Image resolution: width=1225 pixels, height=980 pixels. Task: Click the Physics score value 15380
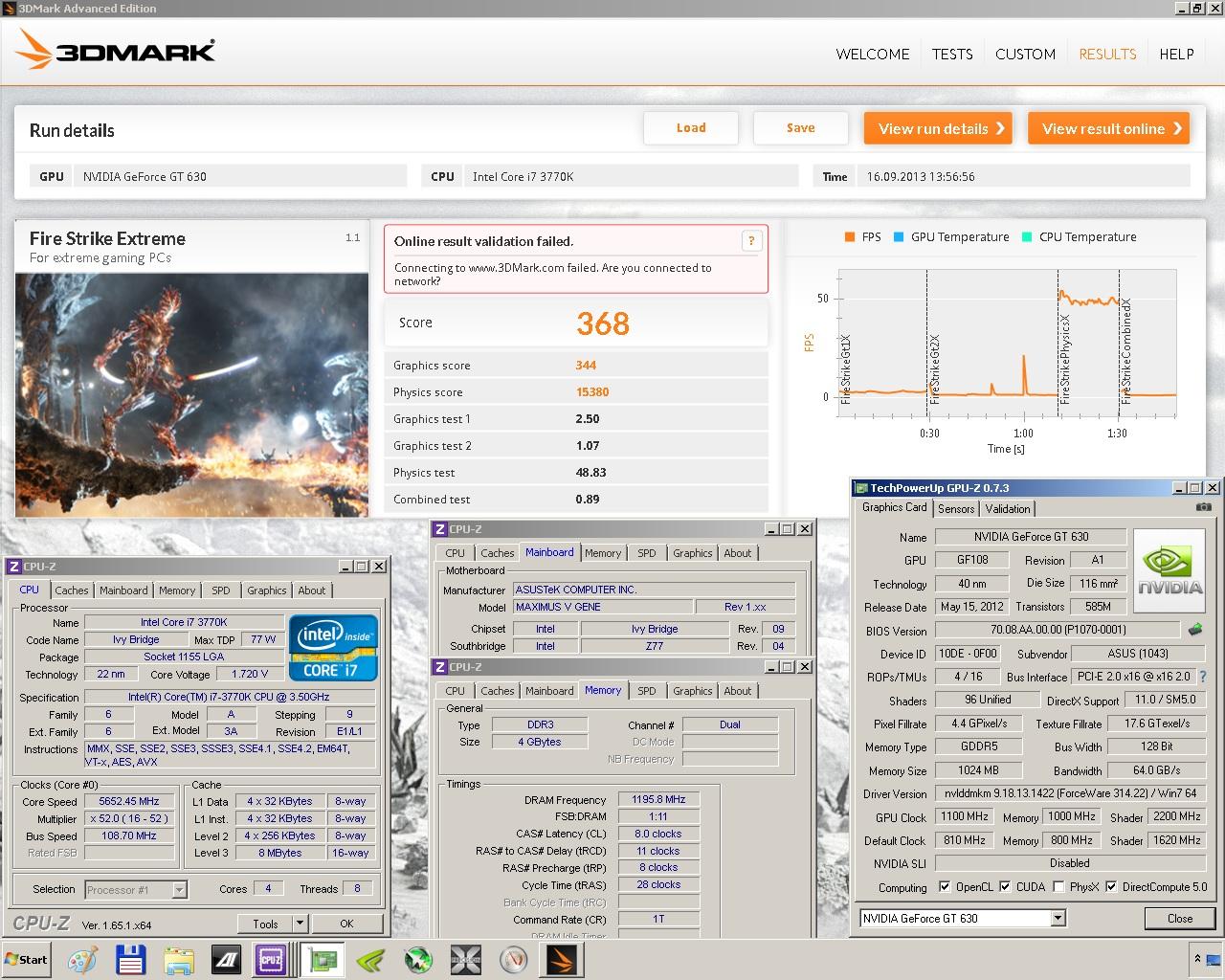592,392
